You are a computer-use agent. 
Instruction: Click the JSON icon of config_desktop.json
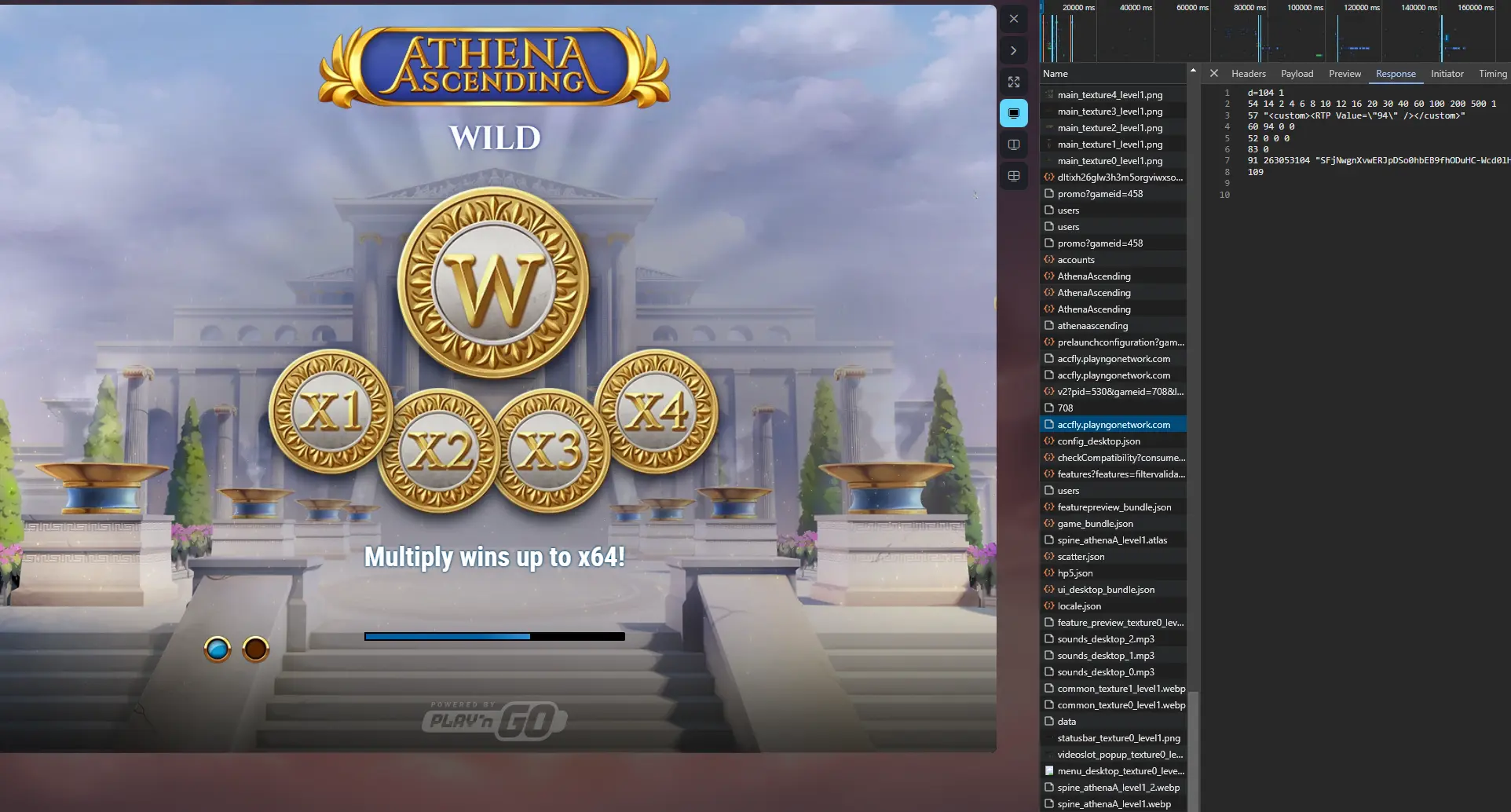(x=1048, y=441)
